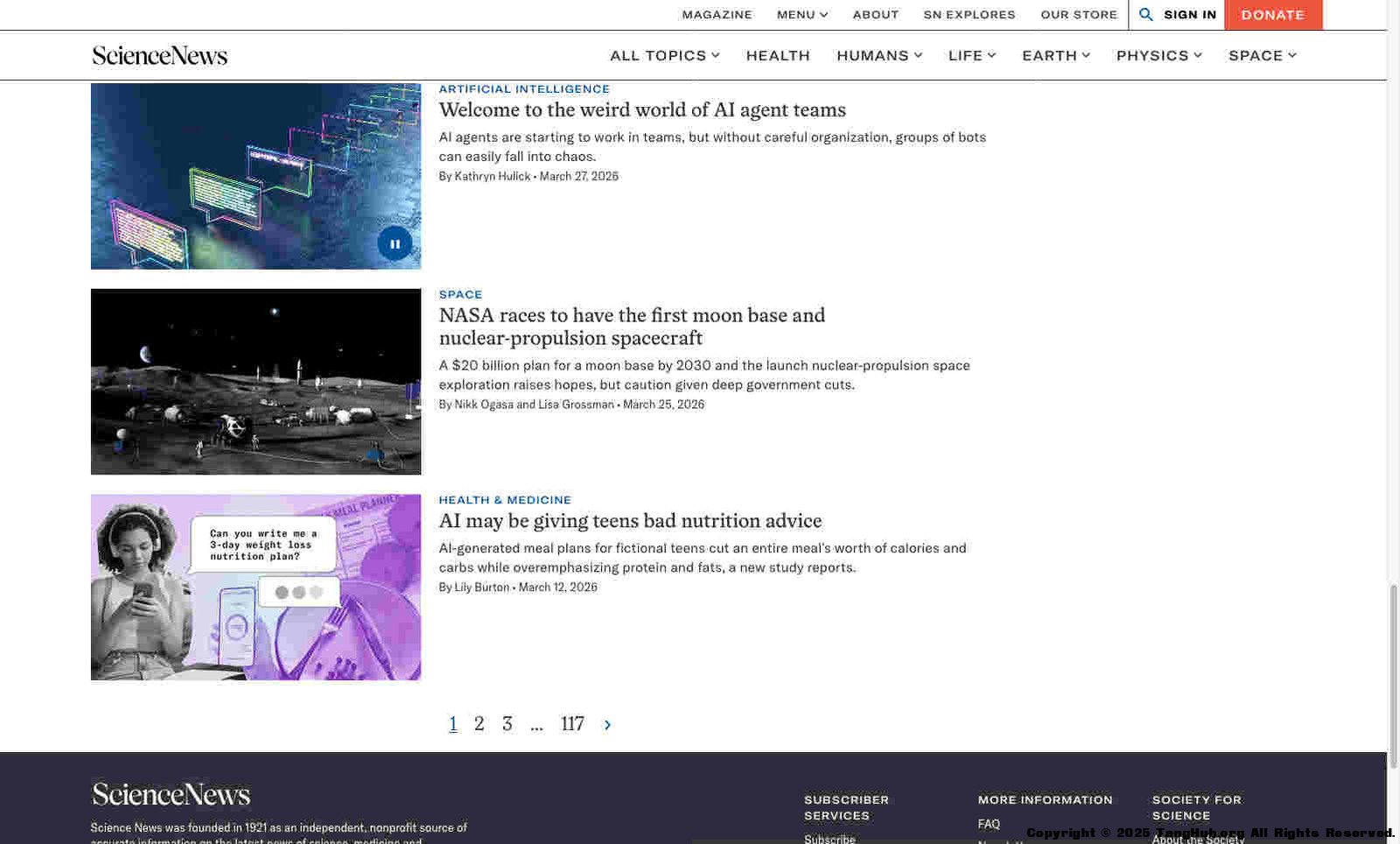
Task: Open the Health & Medicine category link
Action: coord(505,500)
